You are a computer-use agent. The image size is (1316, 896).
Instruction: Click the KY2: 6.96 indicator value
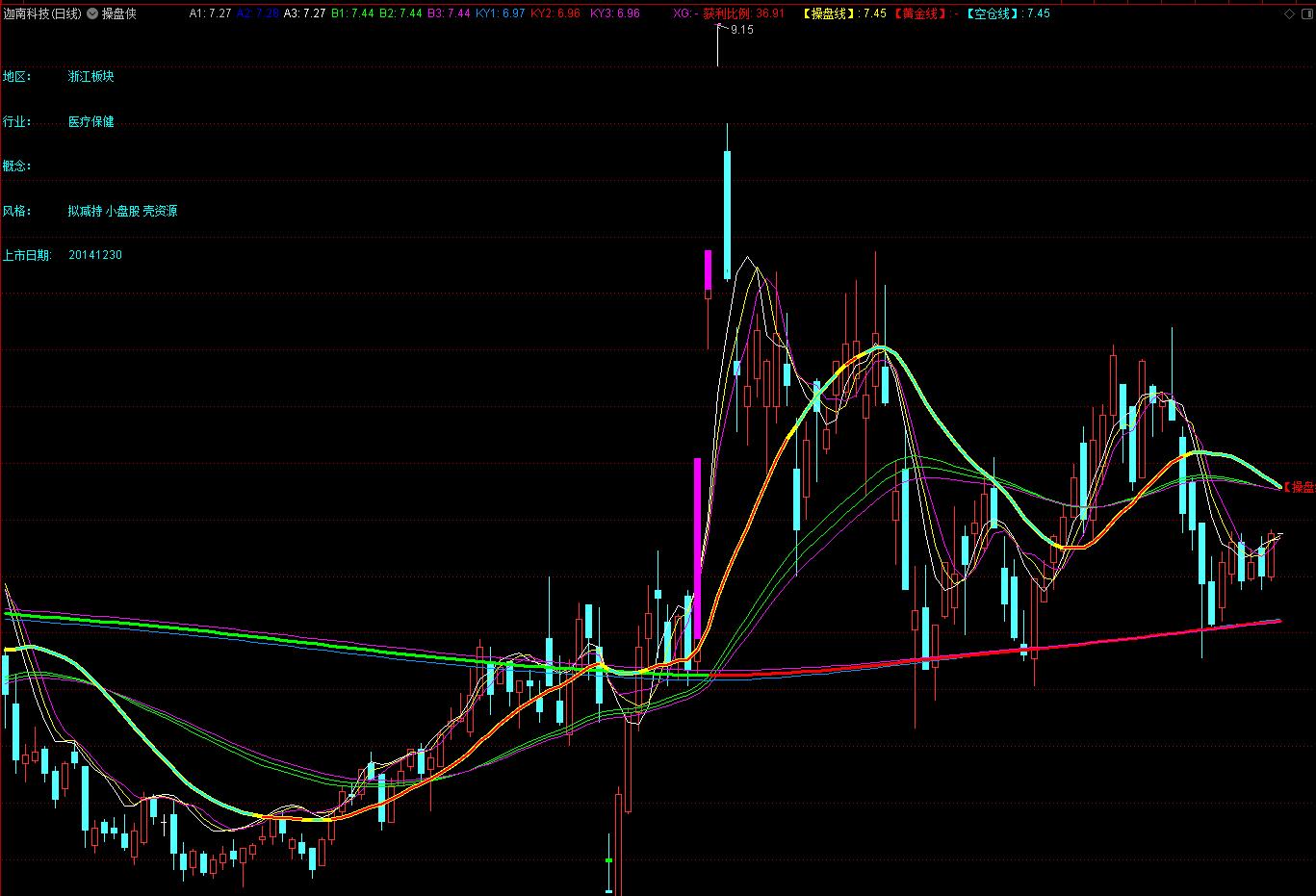(555, 13)
